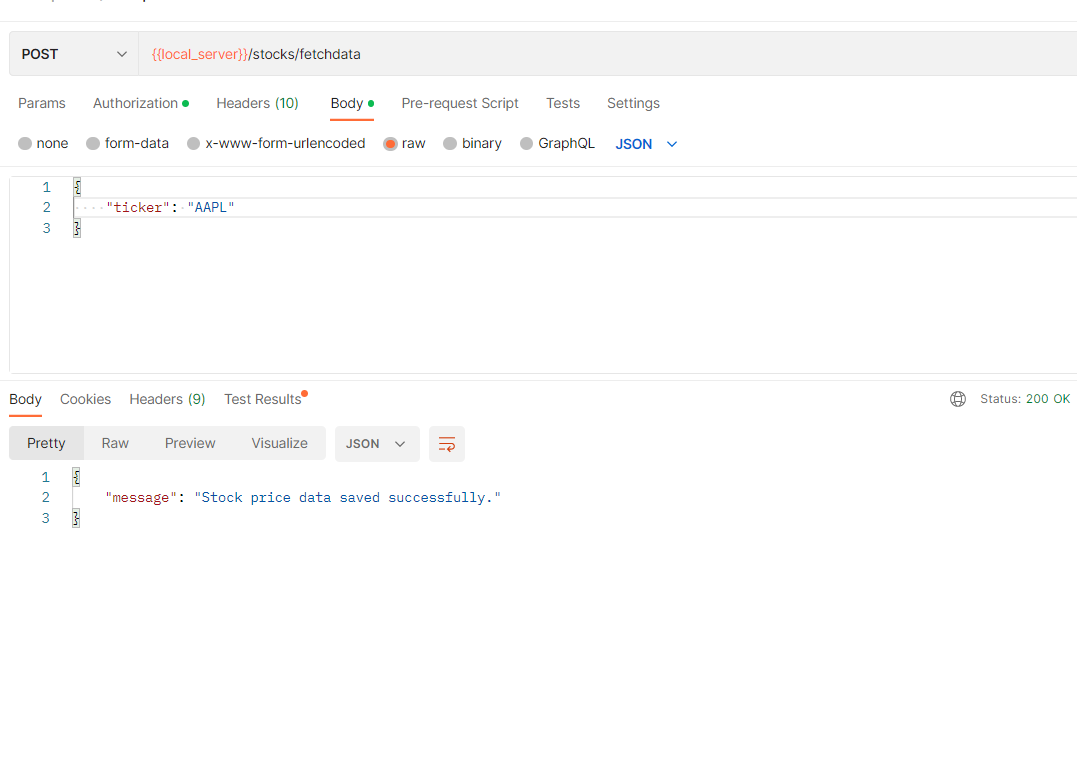
Task: Select the form-data radio option
Action: tap(93, 144)
